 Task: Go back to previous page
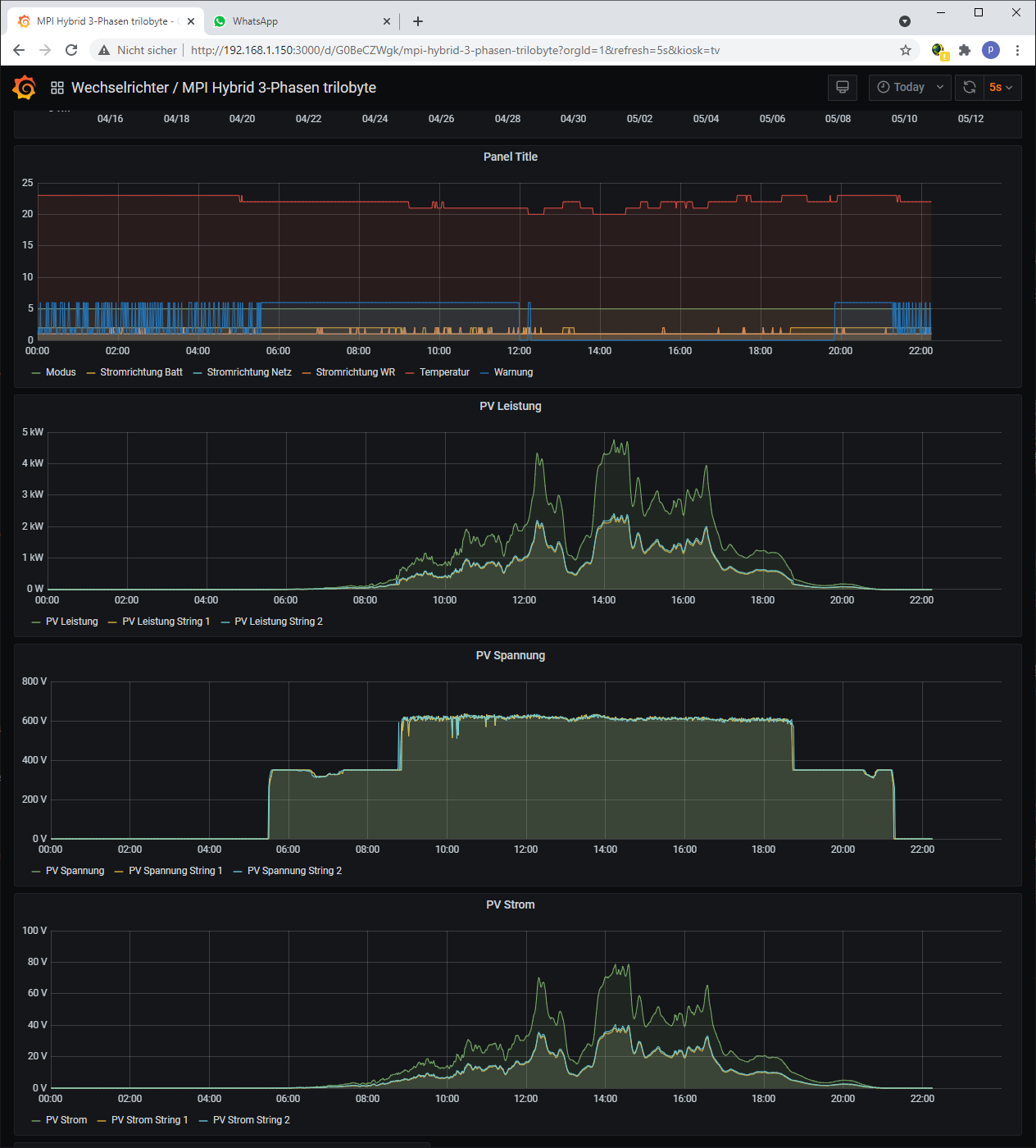click(19, 50)
